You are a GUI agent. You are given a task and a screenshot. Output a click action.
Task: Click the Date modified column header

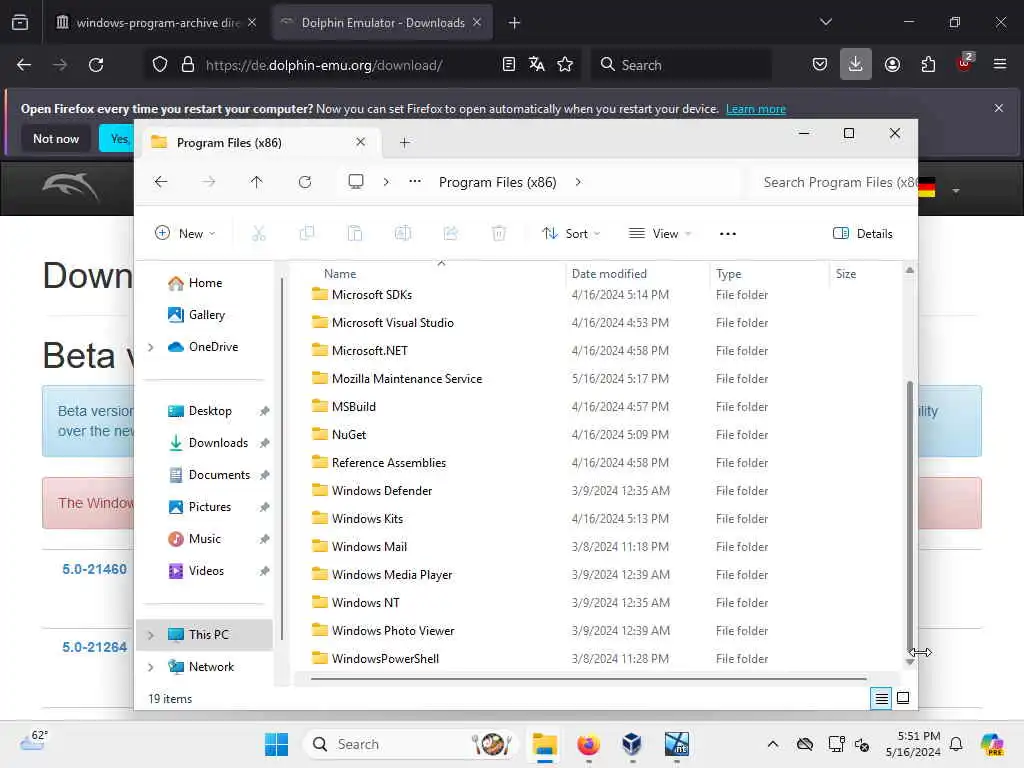coord(609,274)
